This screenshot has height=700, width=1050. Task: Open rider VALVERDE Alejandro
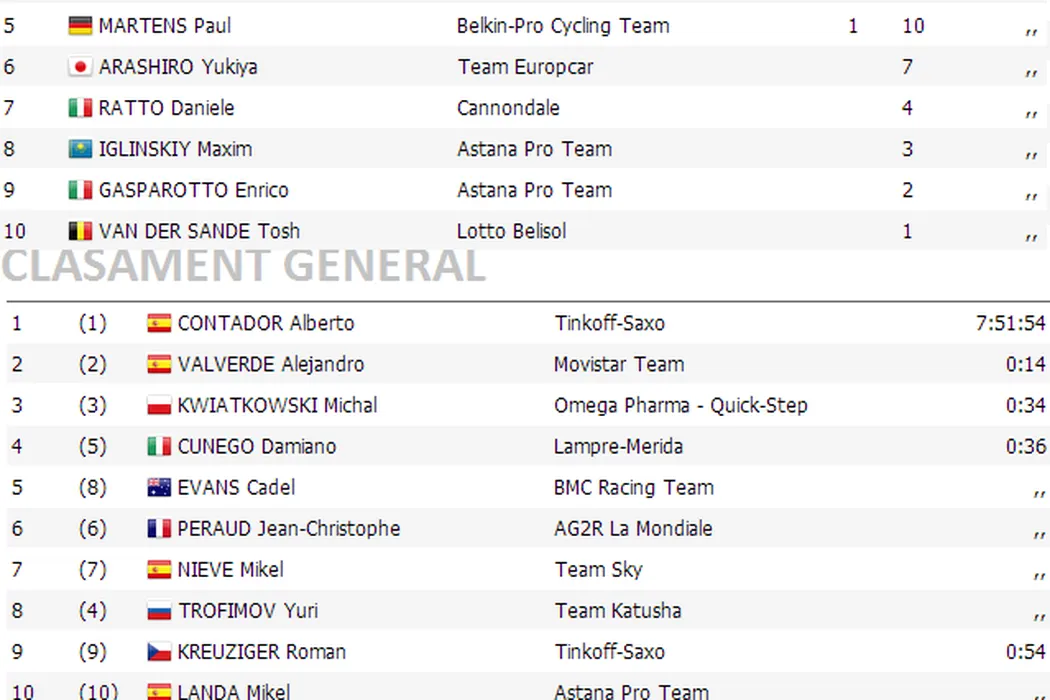pos(270,364)
